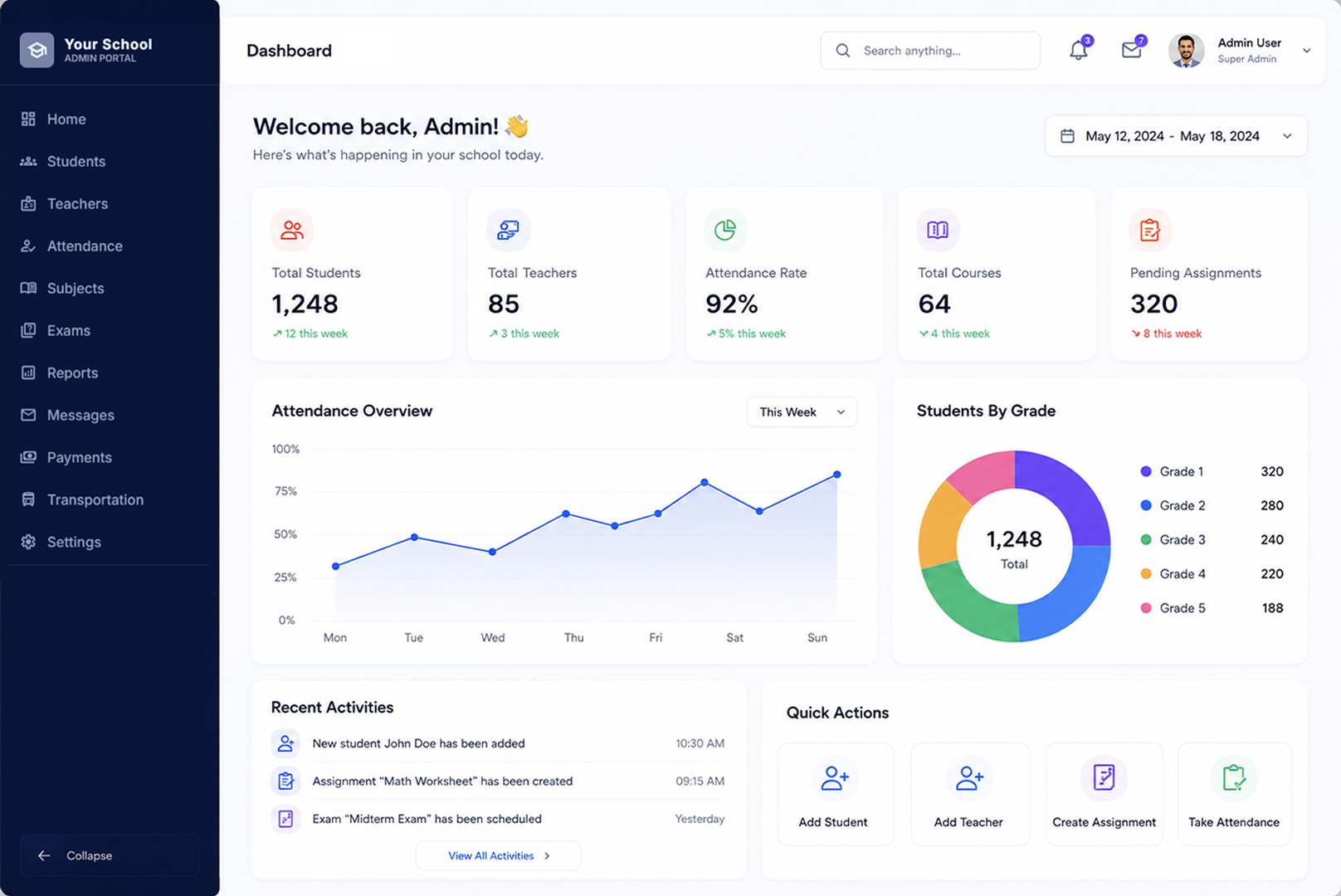Click the "4 this week" courses trend text

coord(960,334)
